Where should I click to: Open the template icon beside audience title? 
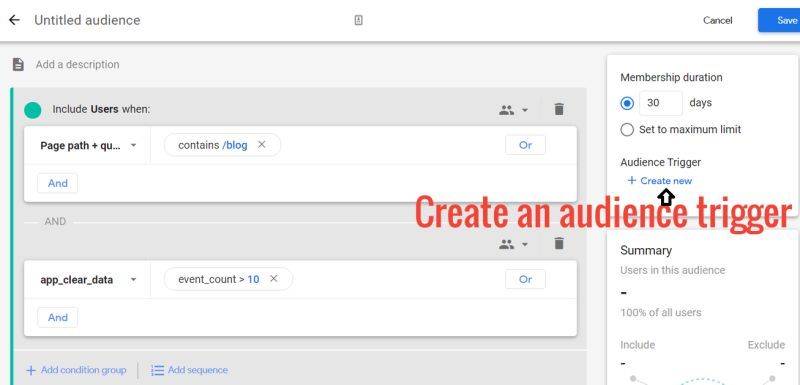[358, 20]
